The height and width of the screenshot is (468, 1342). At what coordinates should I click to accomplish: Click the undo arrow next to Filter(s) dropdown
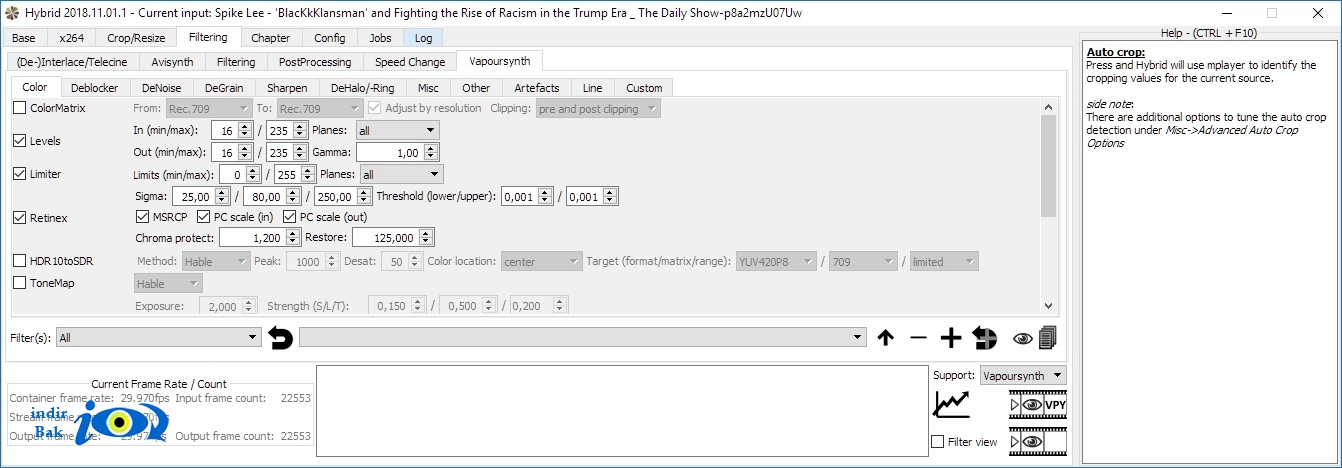tap(281, 338)
